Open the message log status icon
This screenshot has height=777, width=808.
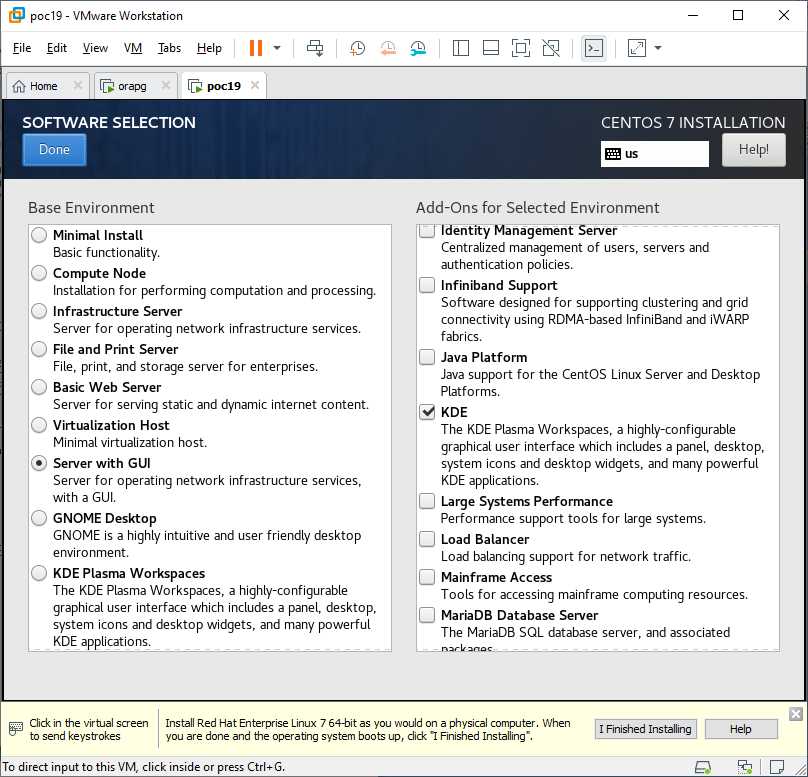point(777,767)
